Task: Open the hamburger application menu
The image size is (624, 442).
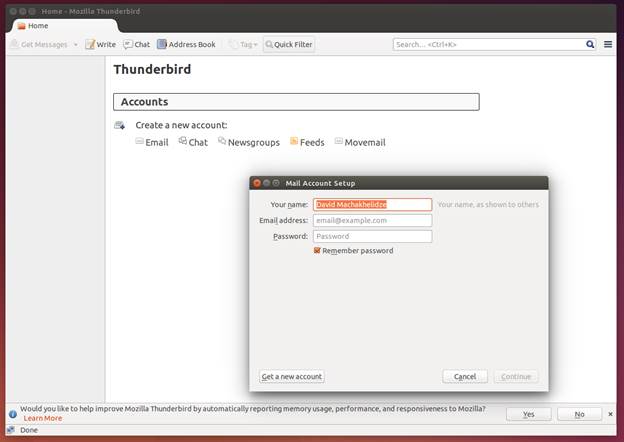Action: 608,44
